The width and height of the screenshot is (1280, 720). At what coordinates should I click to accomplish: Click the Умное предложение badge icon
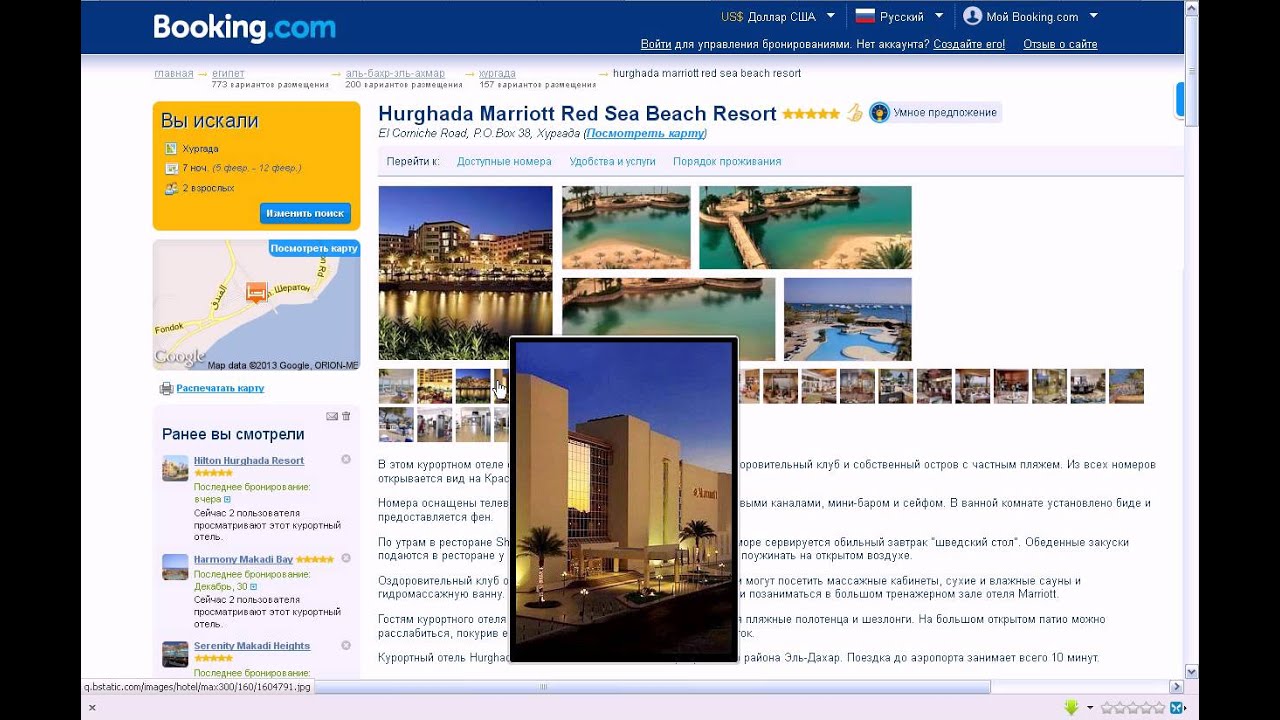(x=879, y=112)
